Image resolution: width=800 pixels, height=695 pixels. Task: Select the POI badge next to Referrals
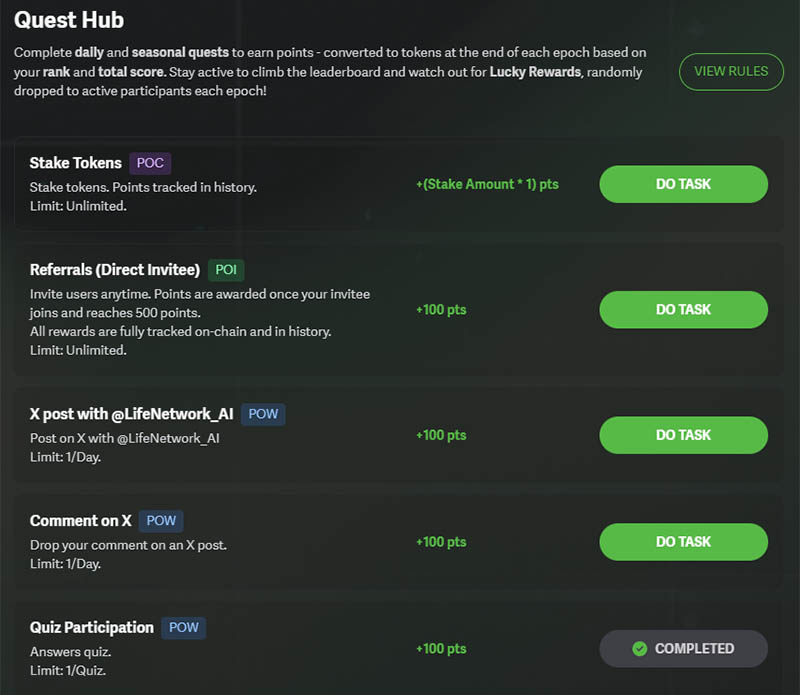[x=226, y=270]
